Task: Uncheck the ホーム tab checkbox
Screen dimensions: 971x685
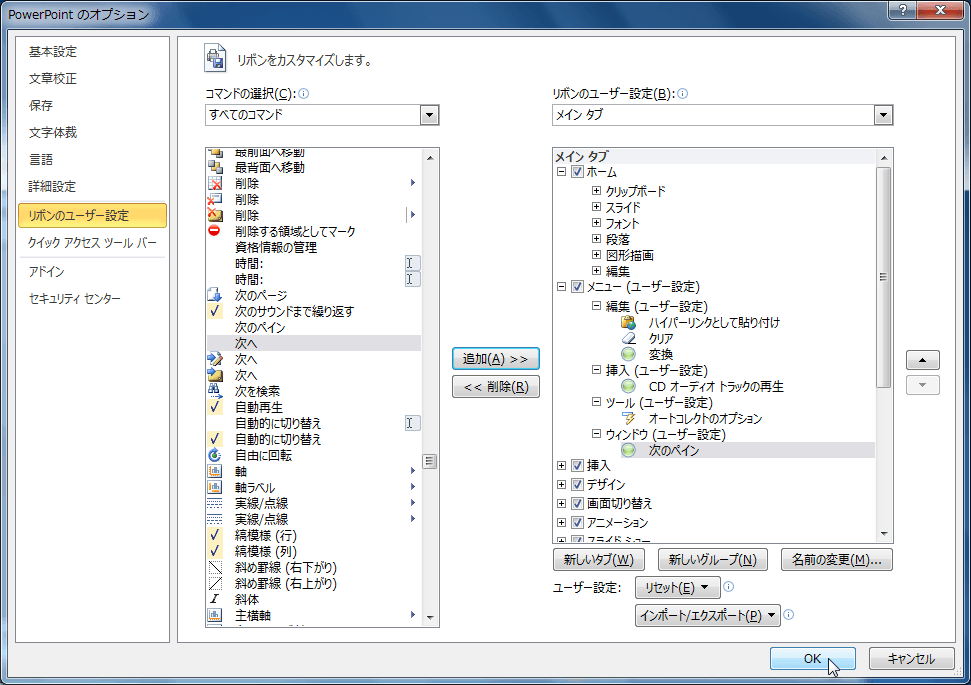Action: pos(577,172)
